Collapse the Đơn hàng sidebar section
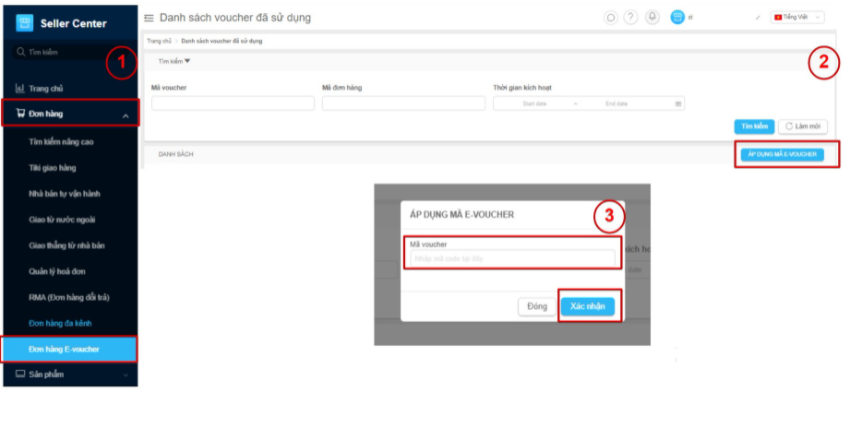Viewport: 859px width, 431px height. 126,115
